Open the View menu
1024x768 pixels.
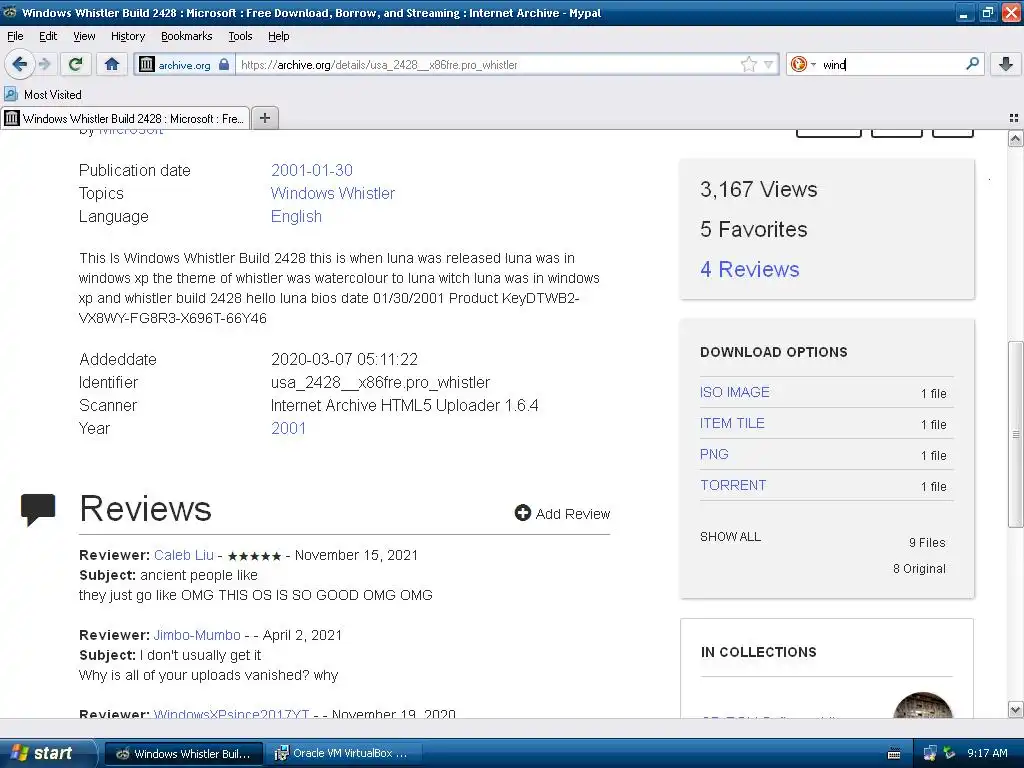pos(84,36)
